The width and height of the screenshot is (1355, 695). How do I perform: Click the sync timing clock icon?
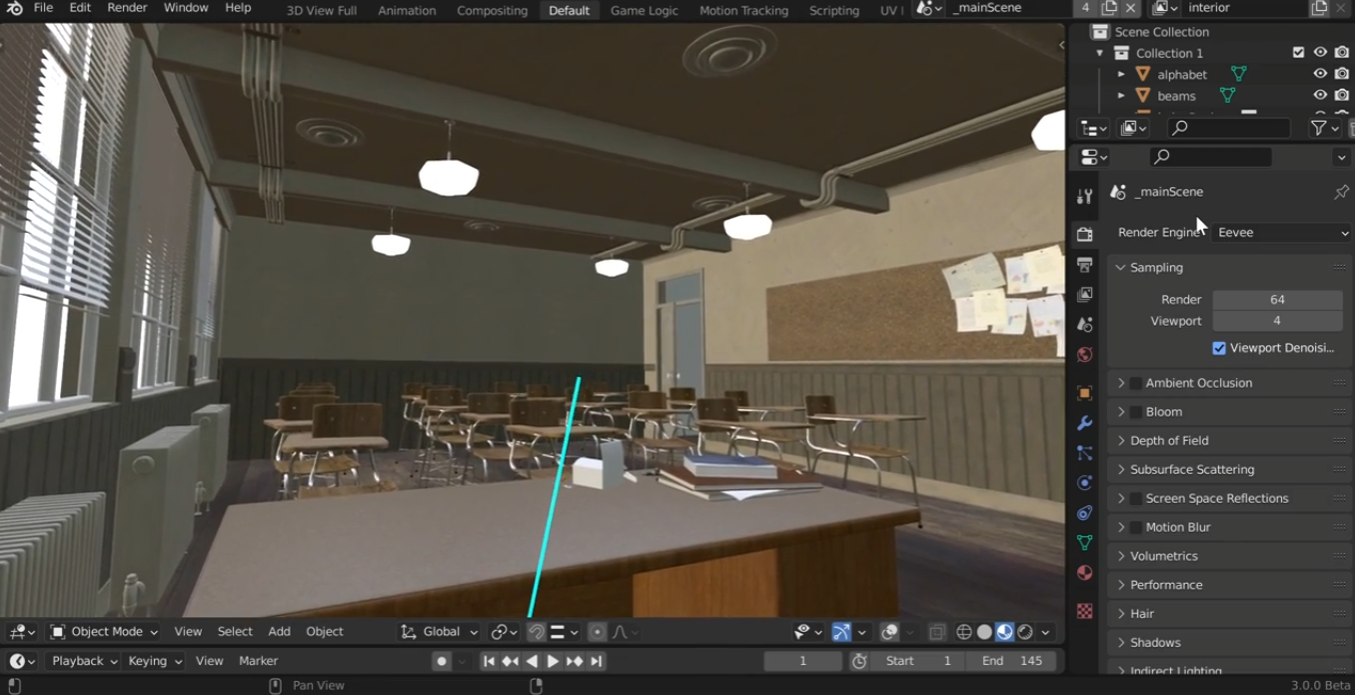[x=859, y=661]
